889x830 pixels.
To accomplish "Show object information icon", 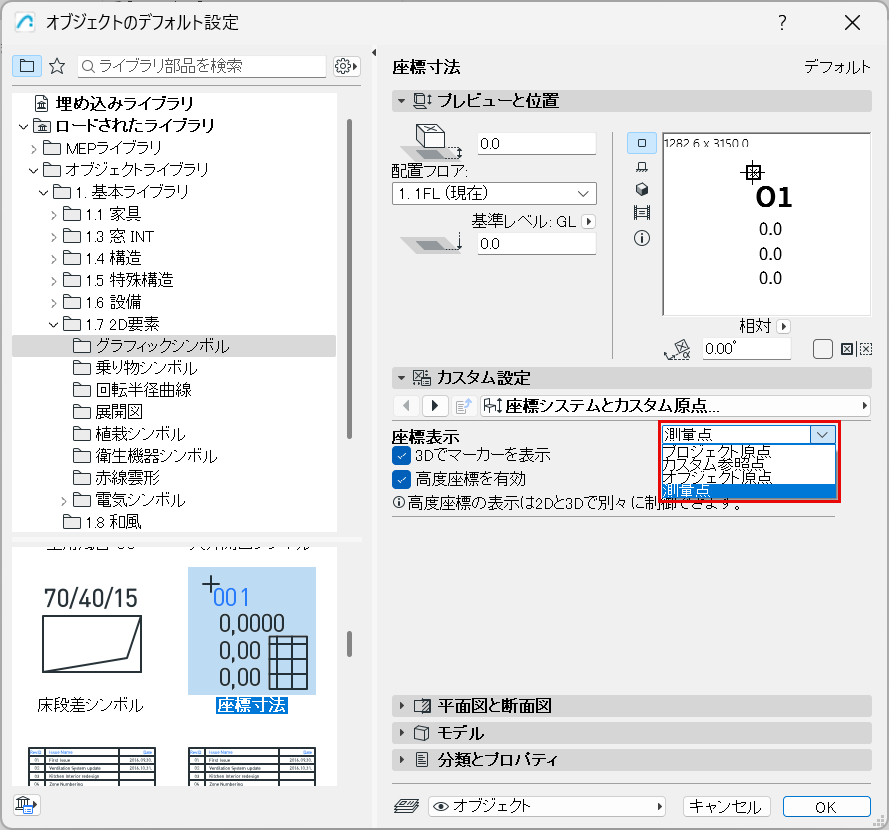I will tap(641, 238).
